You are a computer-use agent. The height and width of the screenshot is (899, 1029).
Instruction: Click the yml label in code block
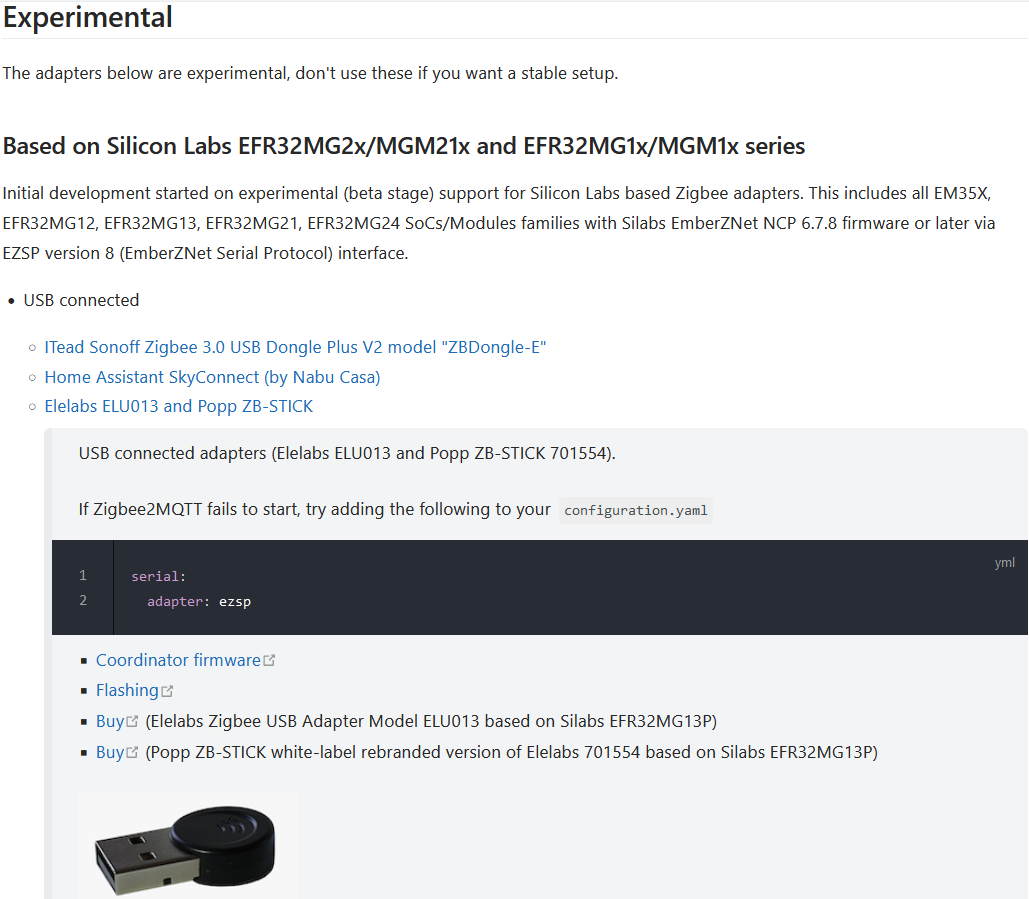(x=1005, y=562)
